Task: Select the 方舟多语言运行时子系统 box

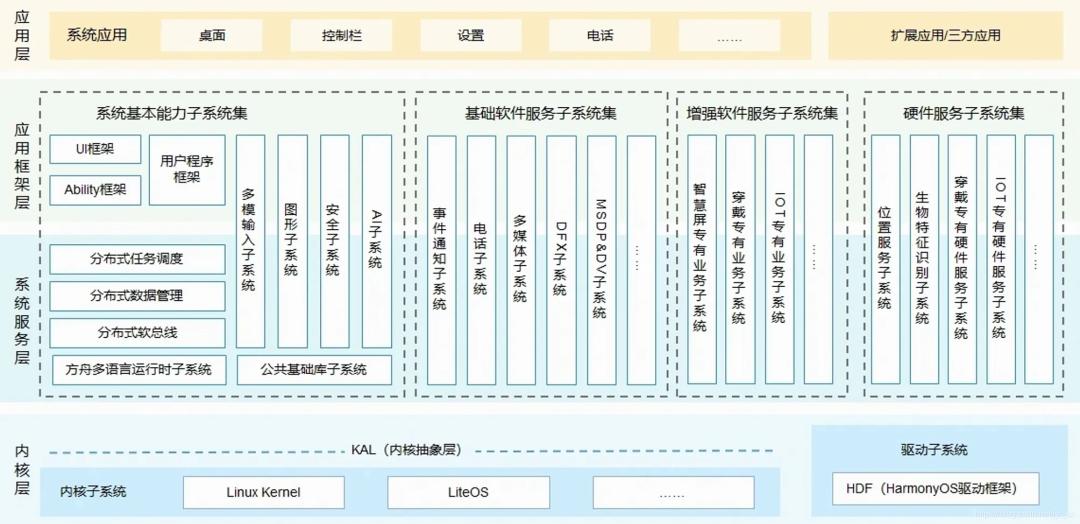Action: pos(141,370)
